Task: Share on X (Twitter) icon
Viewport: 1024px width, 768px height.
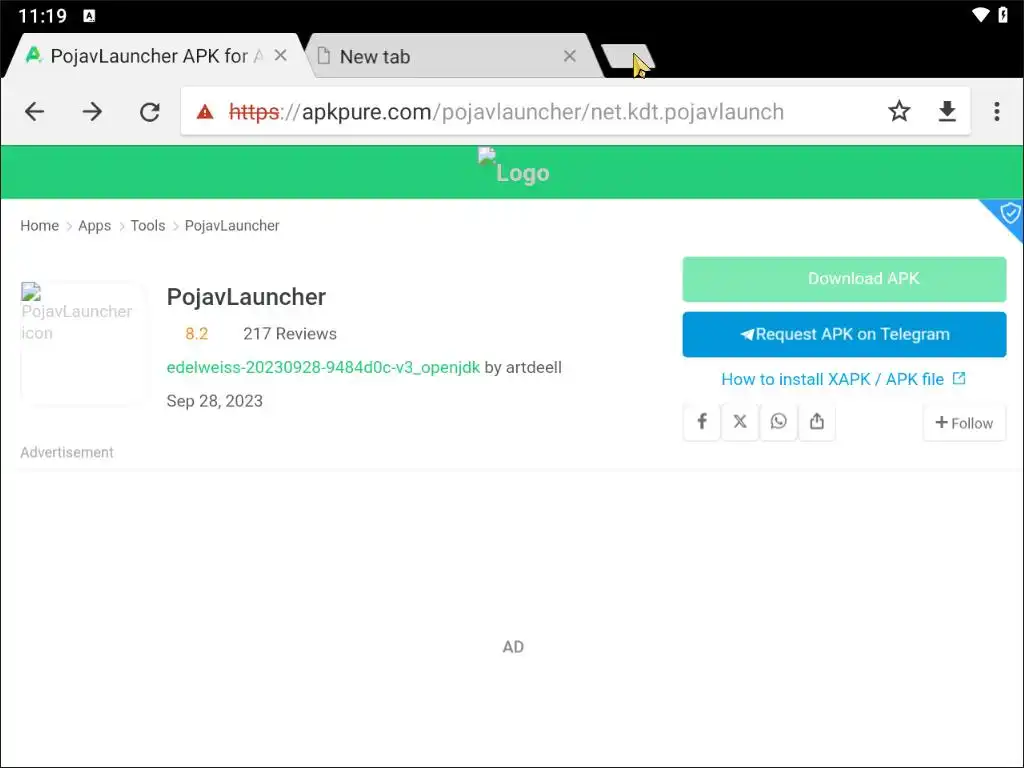Action: click(740, 422)
